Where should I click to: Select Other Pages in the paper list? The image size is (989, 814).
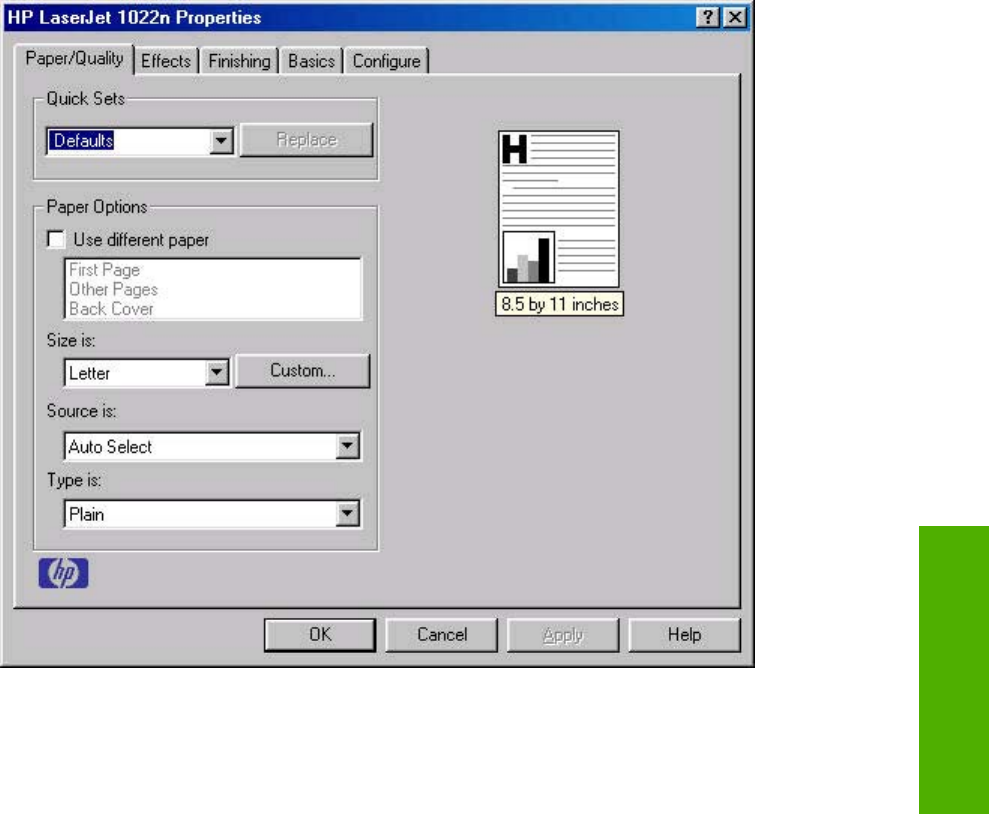coord(114,289)
